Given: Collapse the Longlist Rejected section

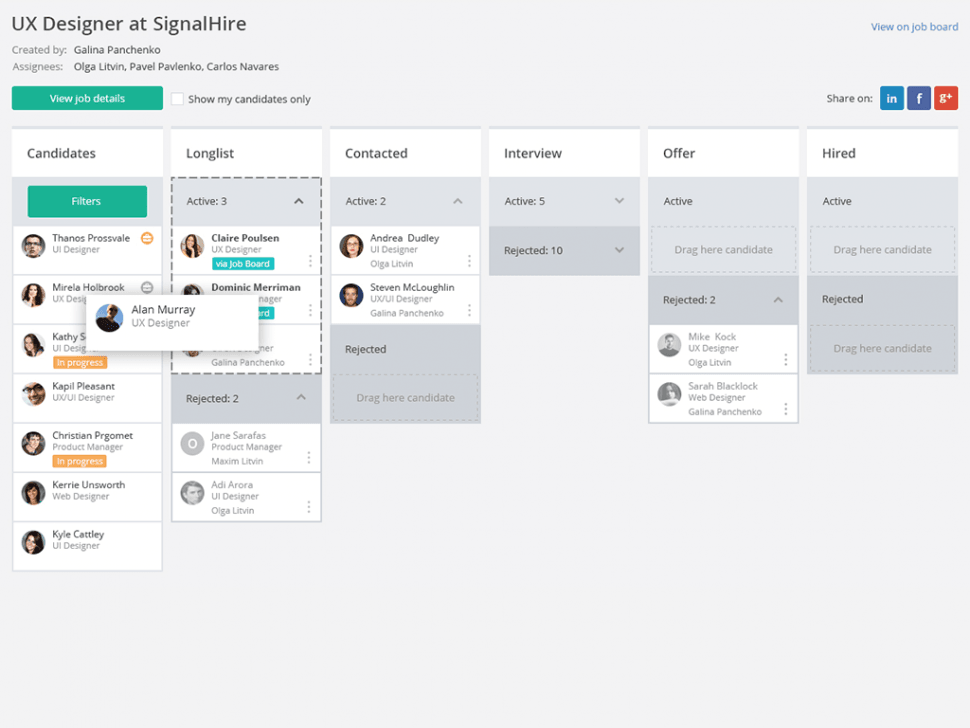Looking at the screenshot, I should click(x=301, y=398).
